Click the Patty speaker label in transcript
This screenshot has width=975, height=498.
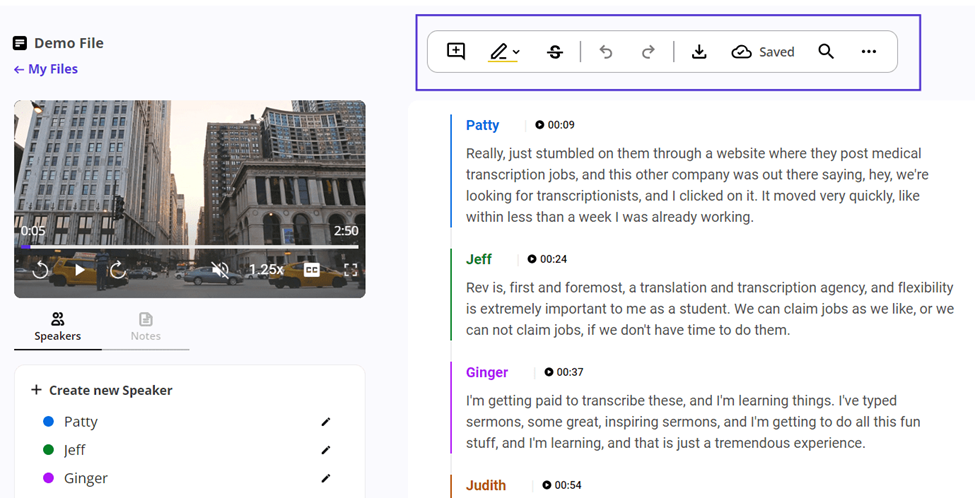click(483, 125)
